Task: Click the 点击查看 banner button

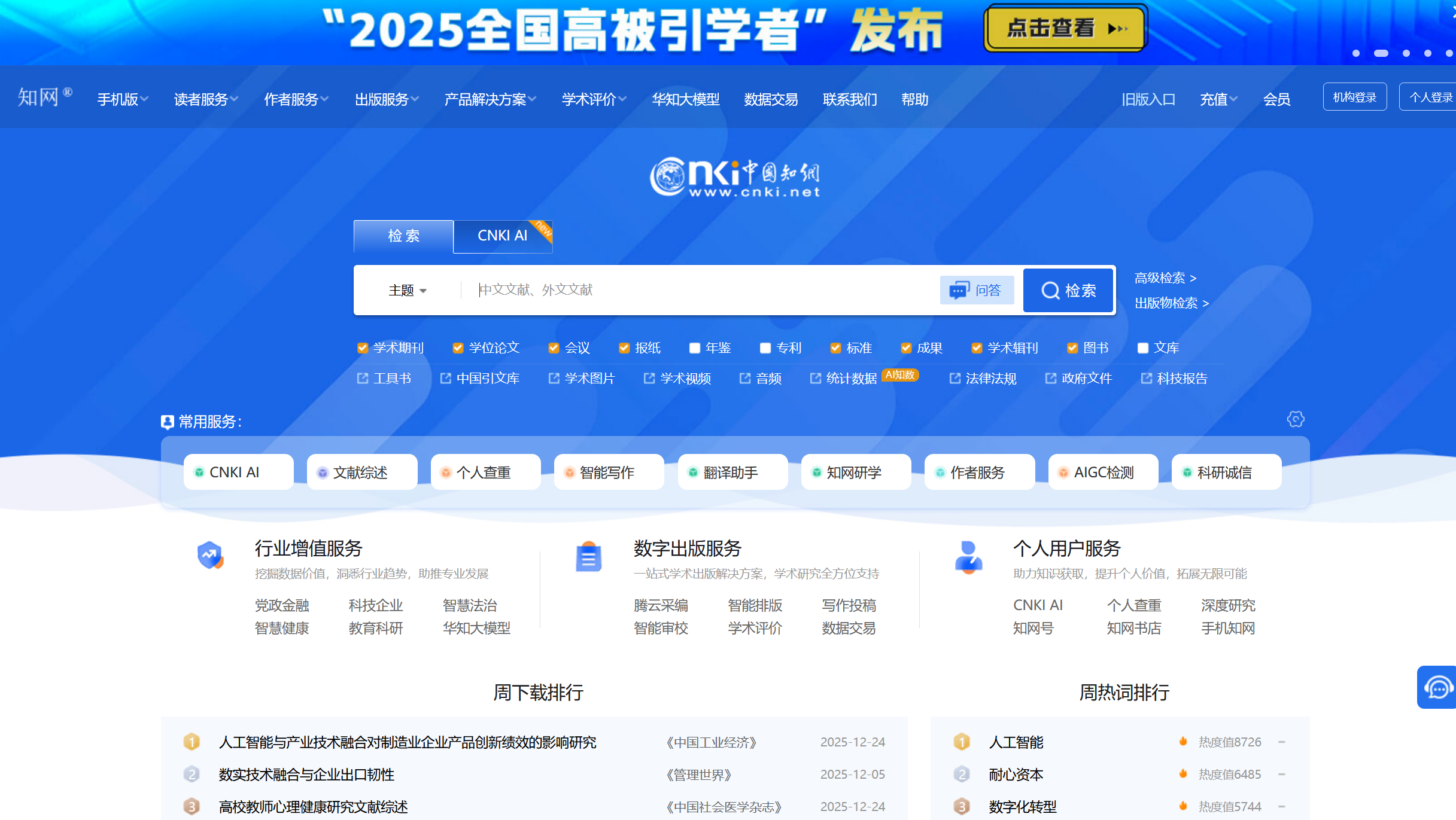Action: [1065, 28]
